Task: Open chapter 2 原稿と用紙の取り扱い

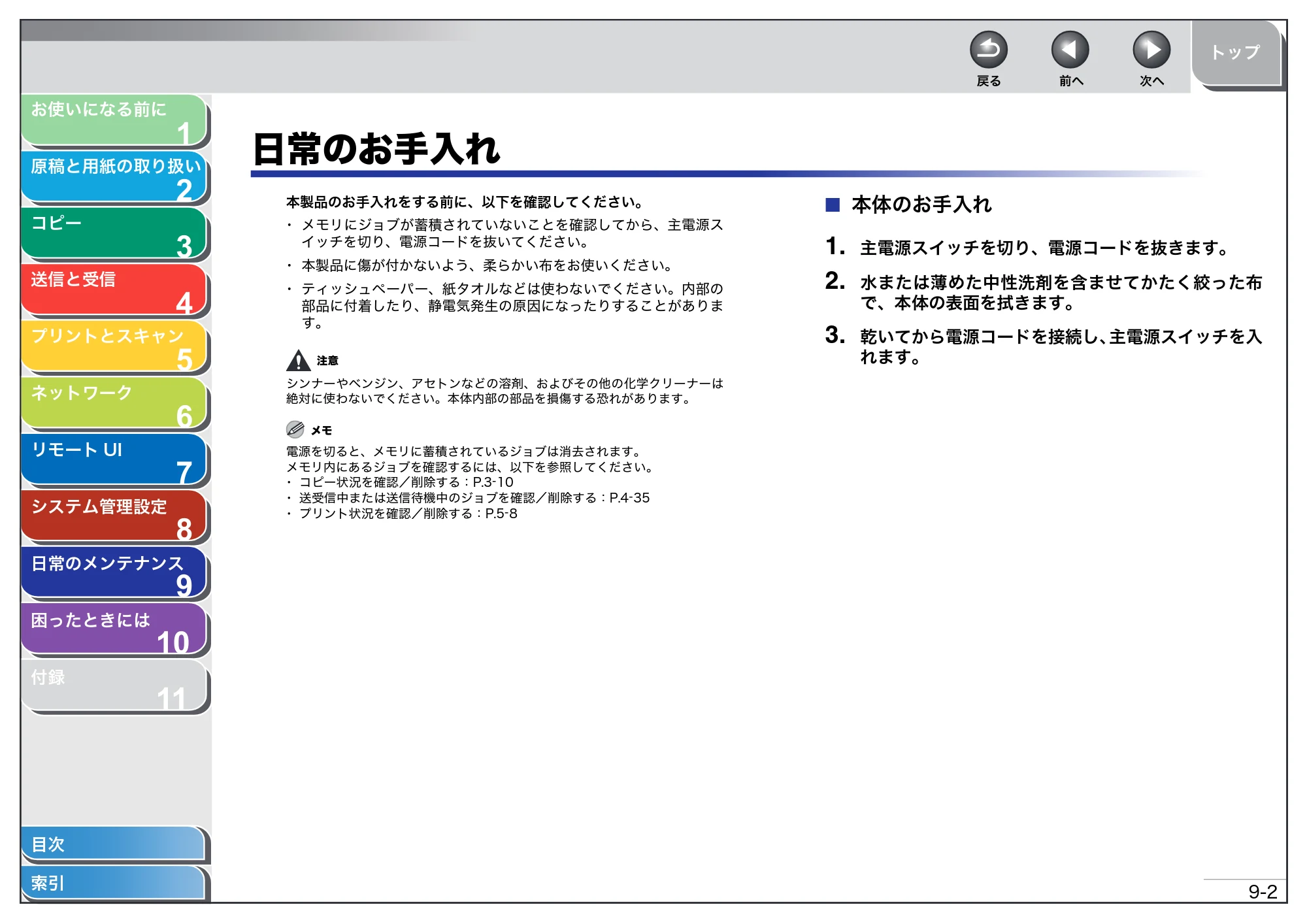Action: [114, 176]
